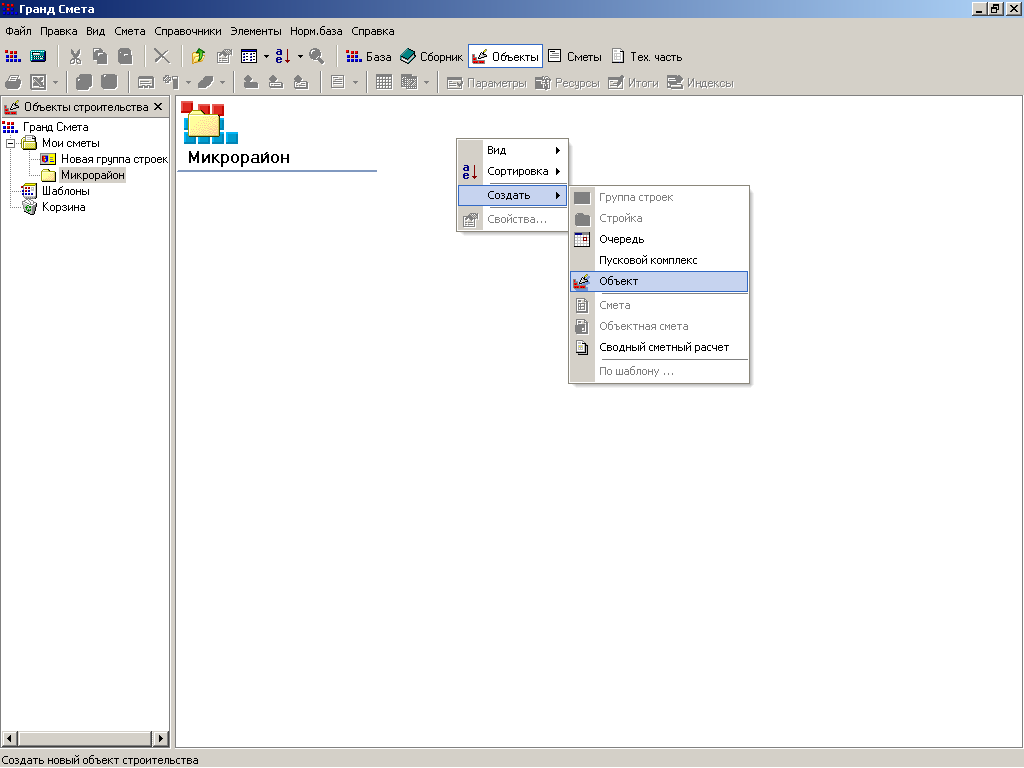Open the Вид menu in menu bar
This screenshot has height=768, width=1024.
tap(95, 31)
